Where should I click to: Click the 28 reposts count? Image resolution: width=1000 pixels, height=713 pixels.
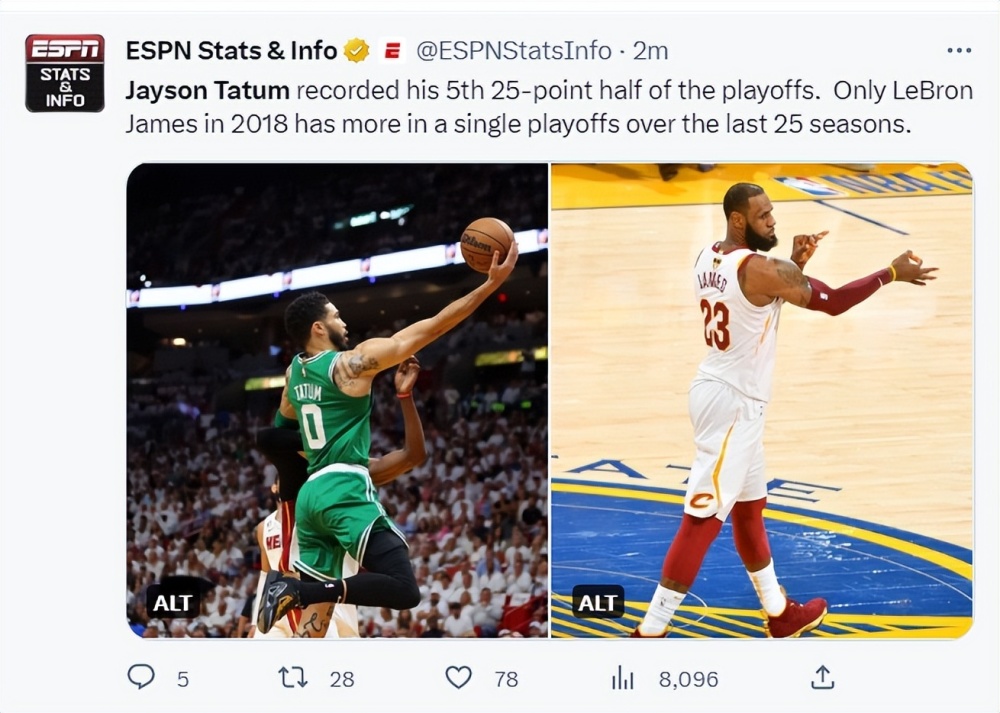pos(342,679)
